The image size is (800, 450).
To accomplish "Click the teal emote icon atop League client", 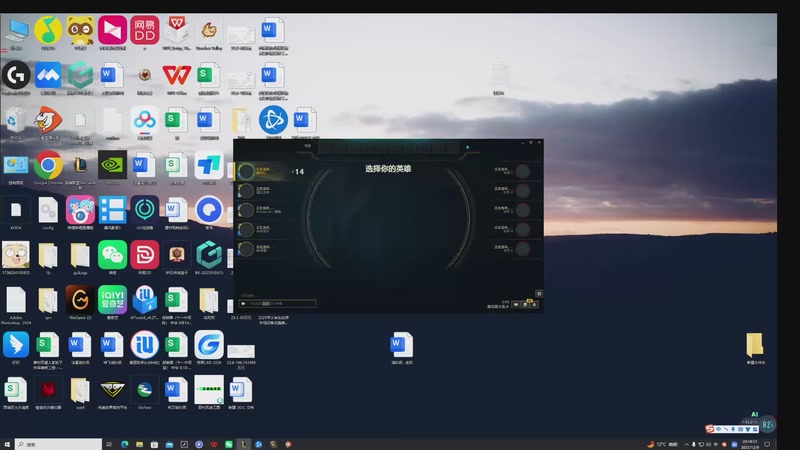I will tap(467, 147).
